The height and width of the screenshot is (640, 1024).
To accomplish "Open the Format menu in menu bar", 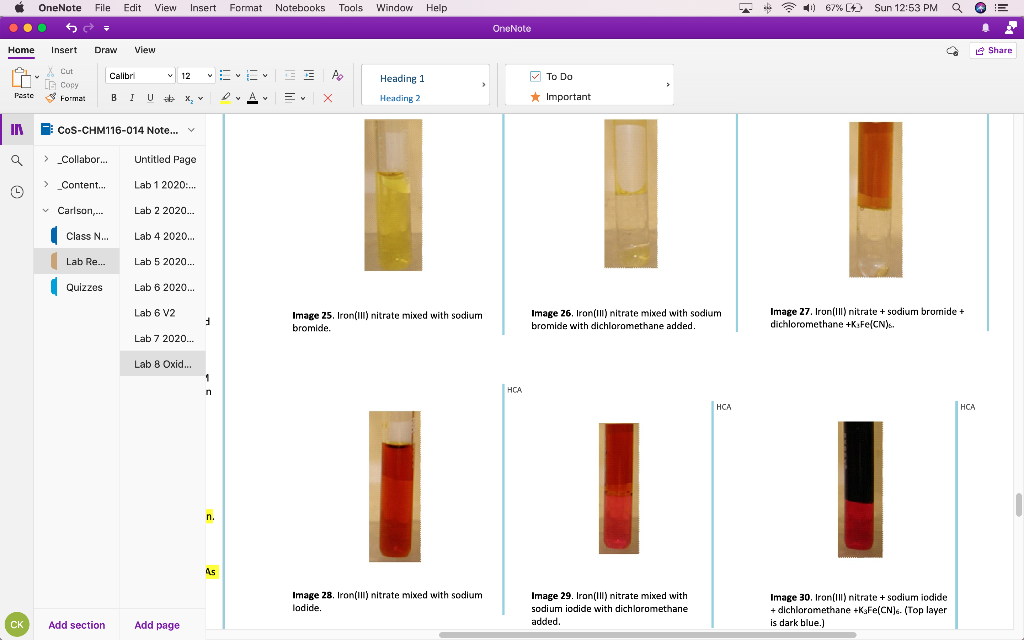I will tap(246, 8).
